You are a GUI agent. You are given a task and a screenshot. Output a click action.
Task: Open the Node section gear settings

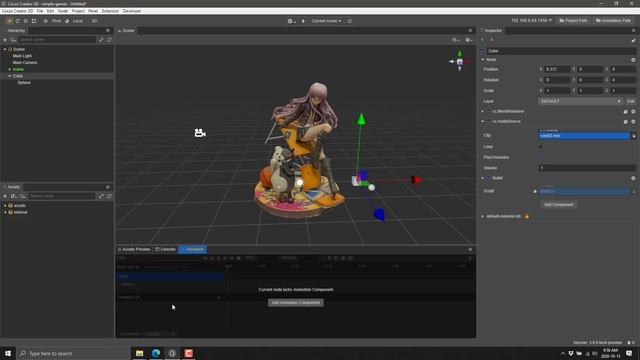(633, 60)
